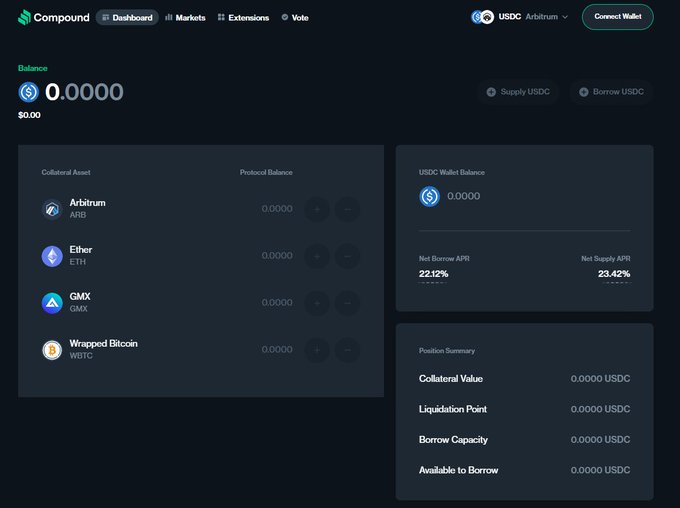The image size is (680, 508).
Task: Click the Compound logo icon
Action: click(x=24, y=17)
